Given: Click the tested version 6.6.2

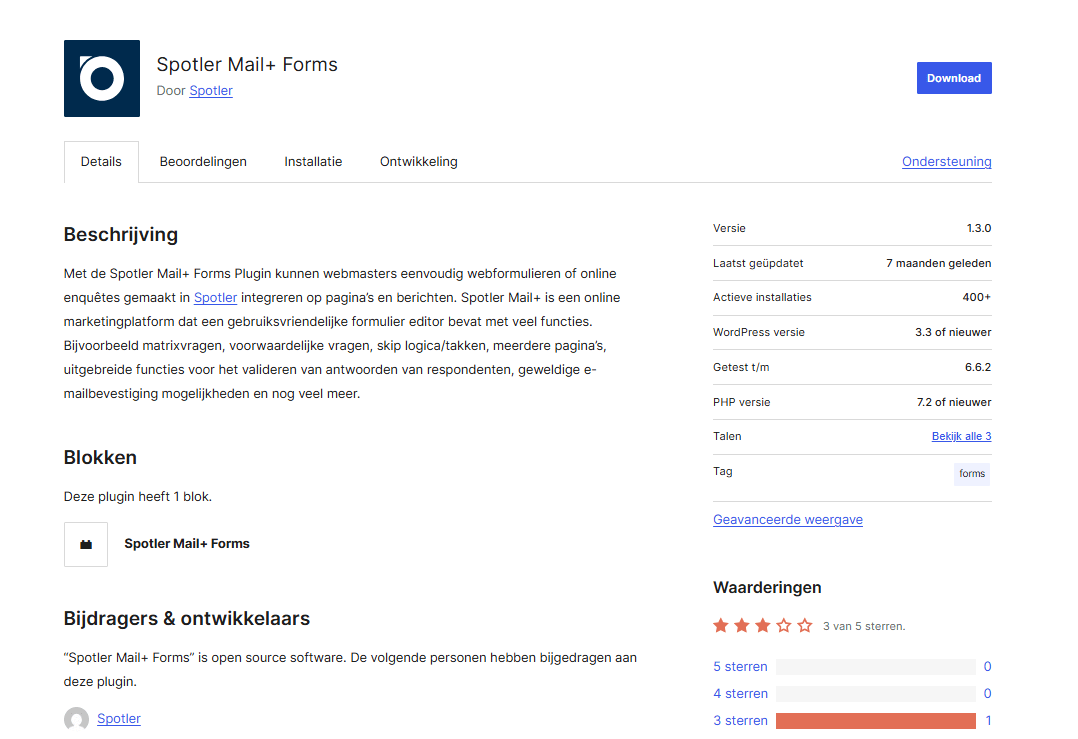Looking at the screenshot, I should coord(978,367).
